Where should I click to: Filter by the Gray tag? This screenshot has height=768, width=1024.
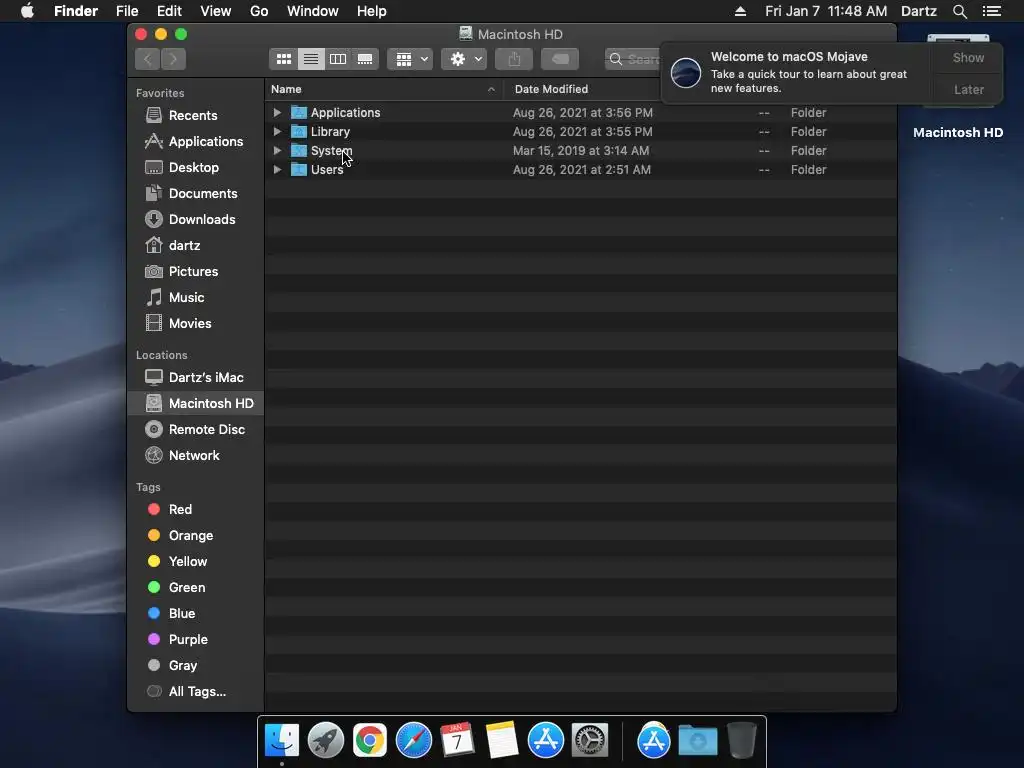182,666
